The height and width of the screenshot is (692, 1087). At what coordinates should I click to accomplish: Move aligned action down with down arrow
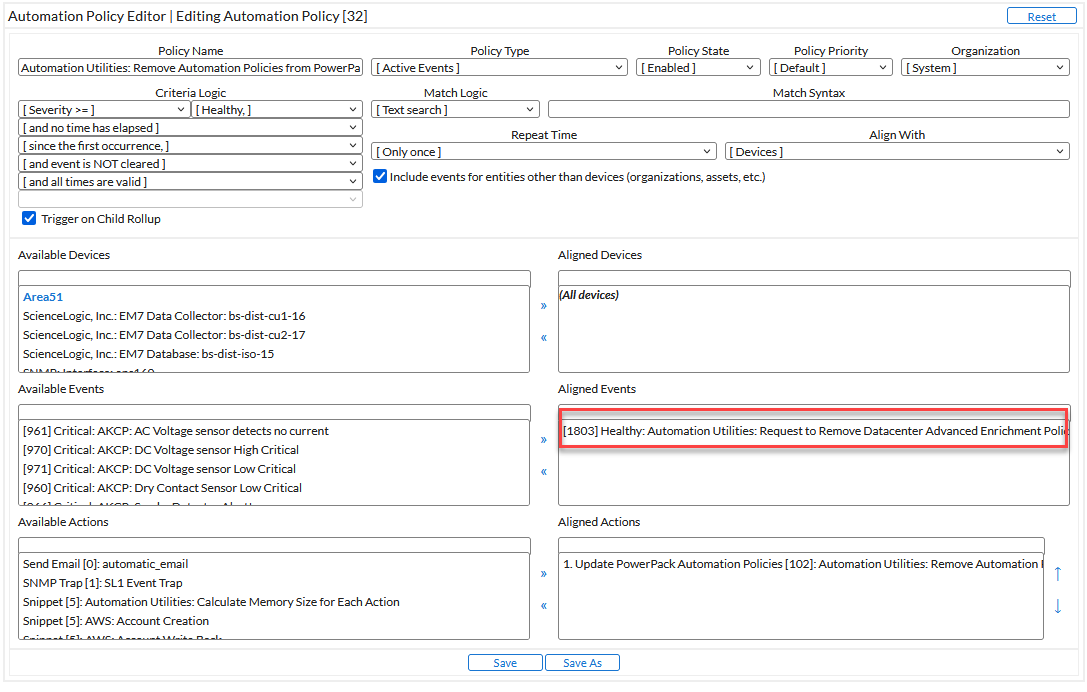[x=1058, y=606]
